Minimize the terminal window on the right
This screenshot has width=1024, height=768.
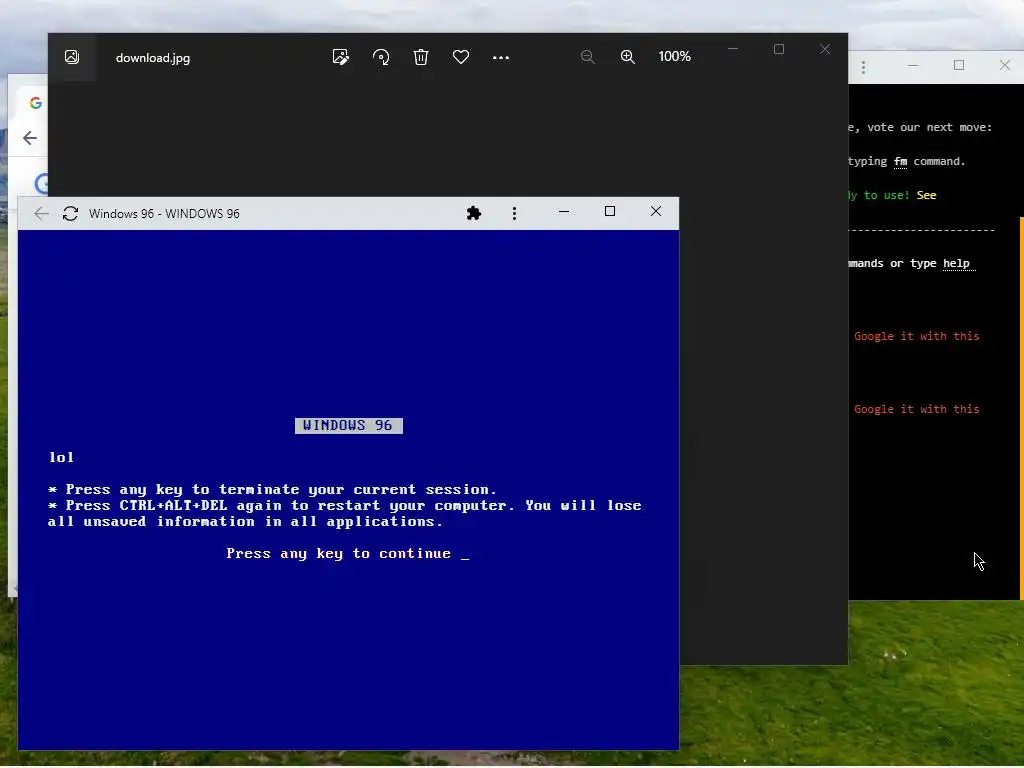click(913, 65)
